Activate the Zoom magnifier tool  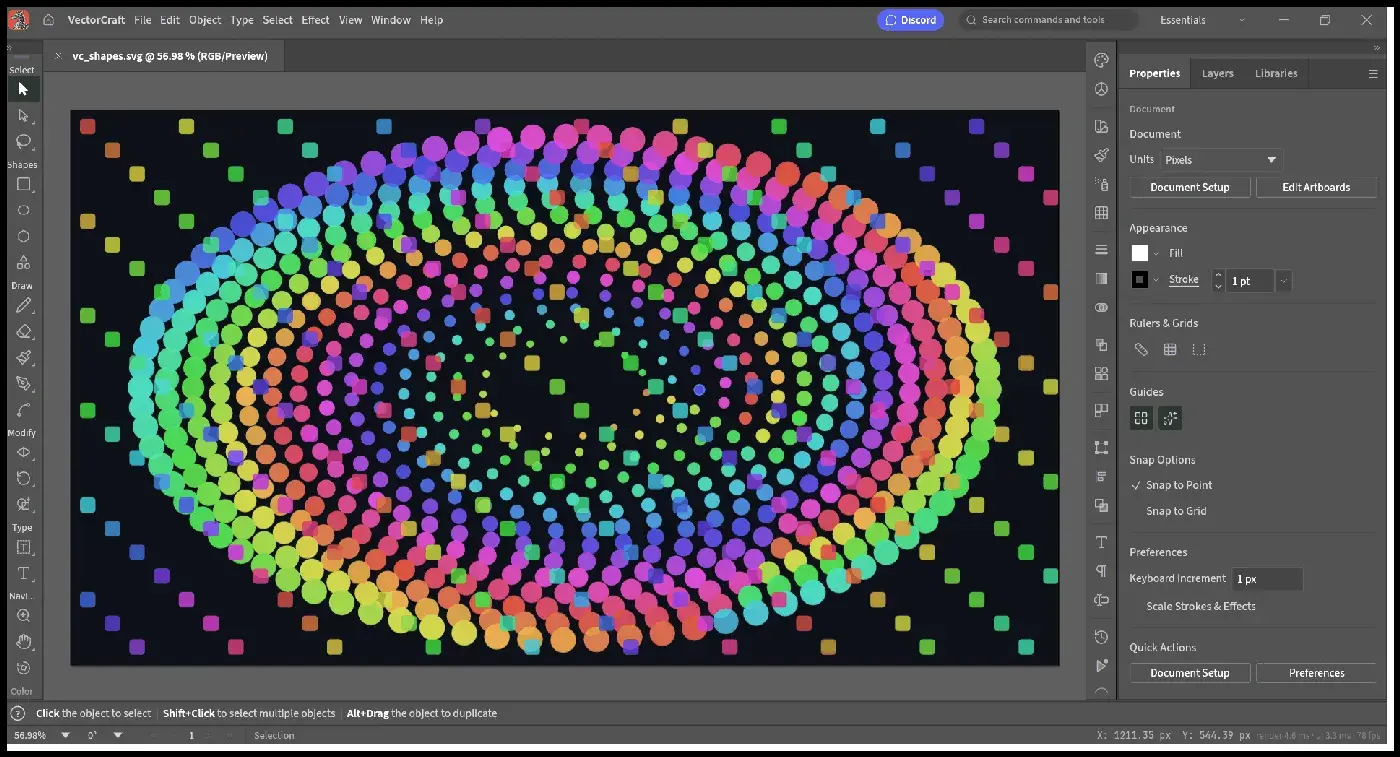tap(23, 616)
